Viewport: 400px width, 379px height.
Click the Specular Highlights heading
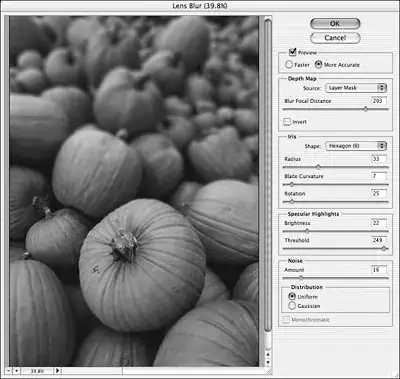tap(313, 214)
